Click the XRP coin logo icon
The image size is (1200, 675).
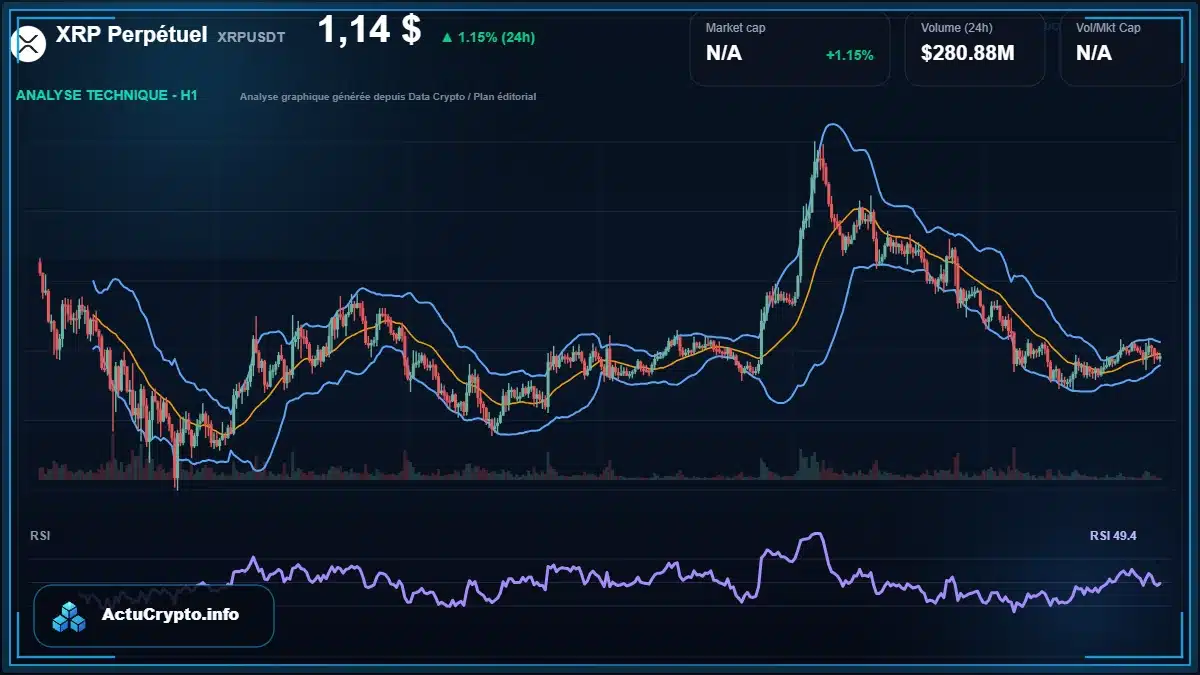pyautogui.click(x=29, y=44)
